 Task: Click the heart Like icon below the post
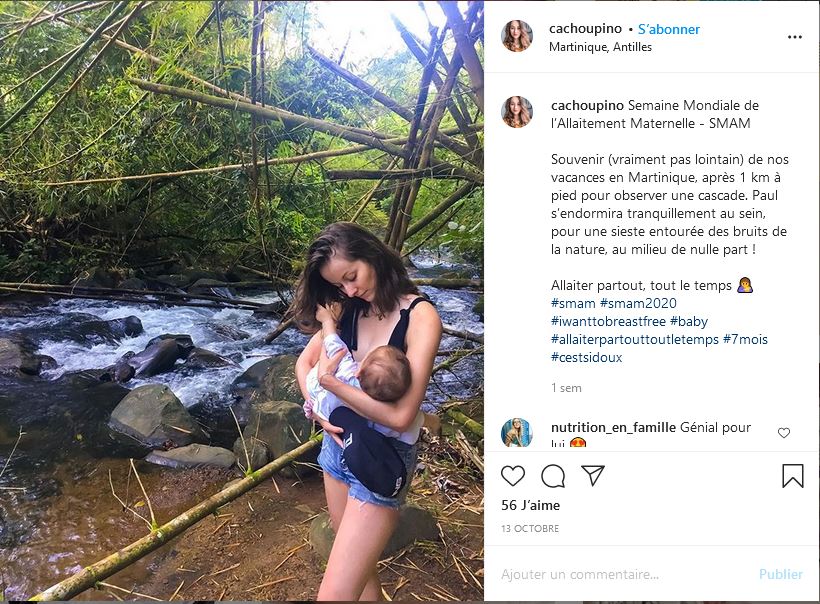[513, 476]
